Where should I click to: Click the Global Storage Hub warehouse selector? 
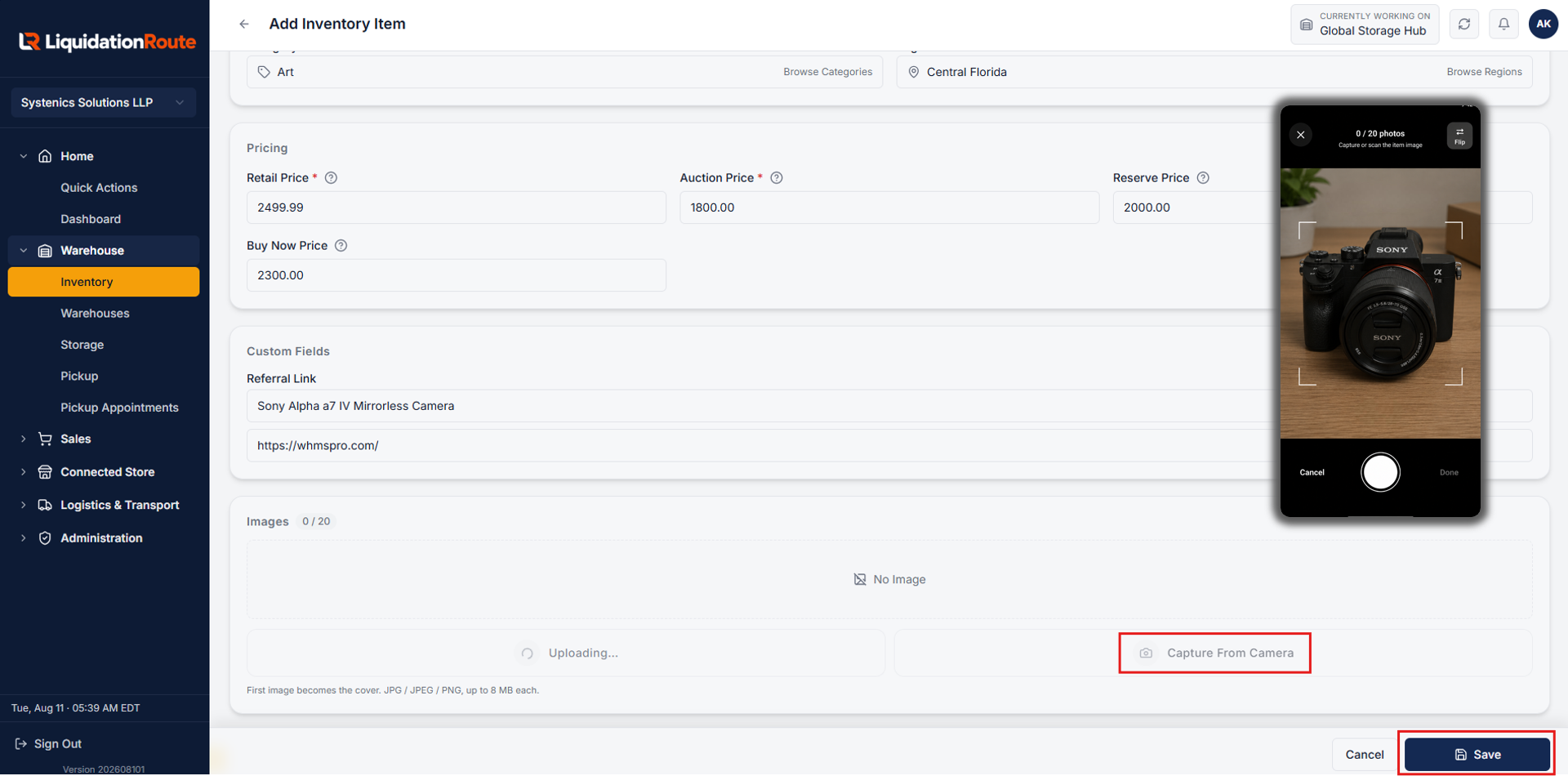1365,25
